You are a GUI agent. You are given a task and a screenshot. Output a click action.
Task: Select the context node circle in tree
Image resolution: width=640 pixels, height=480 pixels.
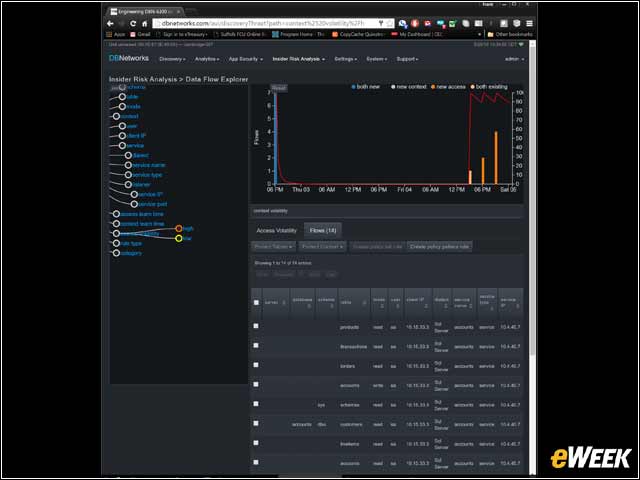(116, 116)
